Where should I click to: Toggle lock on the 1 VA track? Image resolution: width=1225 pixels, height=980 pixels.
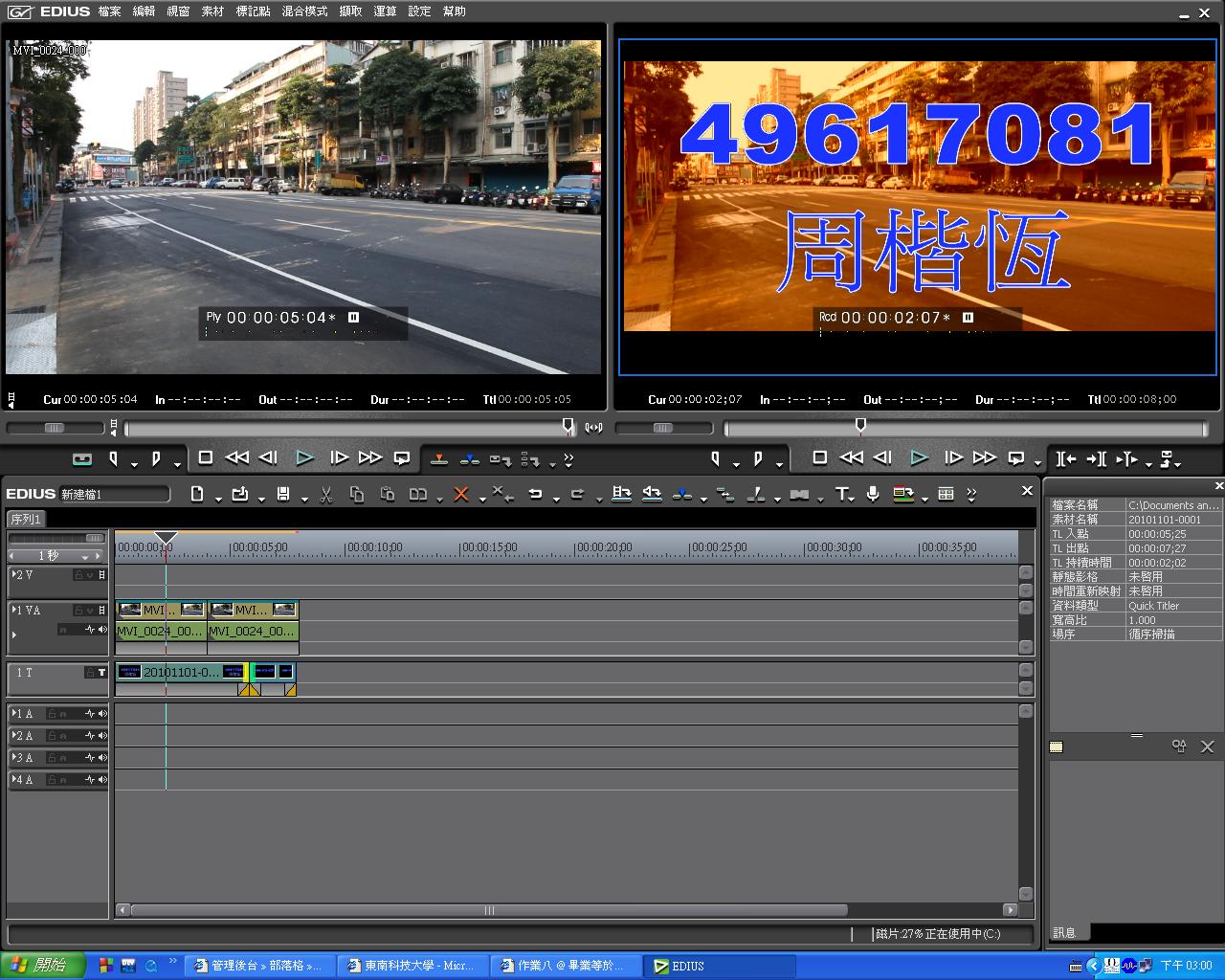(78, 611)
